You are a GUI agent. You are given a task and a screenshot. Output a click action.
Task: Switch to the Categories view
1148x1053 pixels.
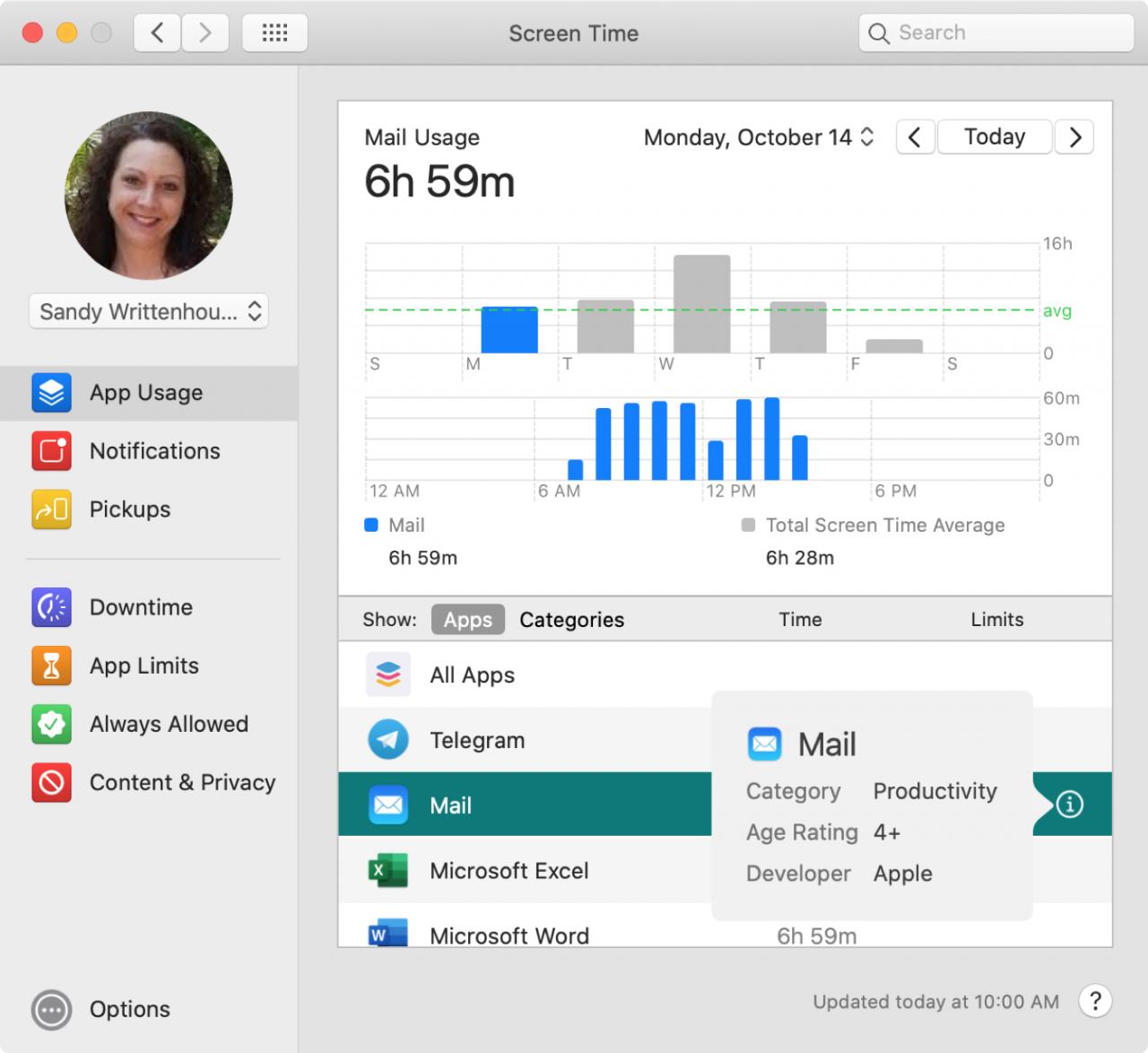pyautogui.click(x=572, y=620)
